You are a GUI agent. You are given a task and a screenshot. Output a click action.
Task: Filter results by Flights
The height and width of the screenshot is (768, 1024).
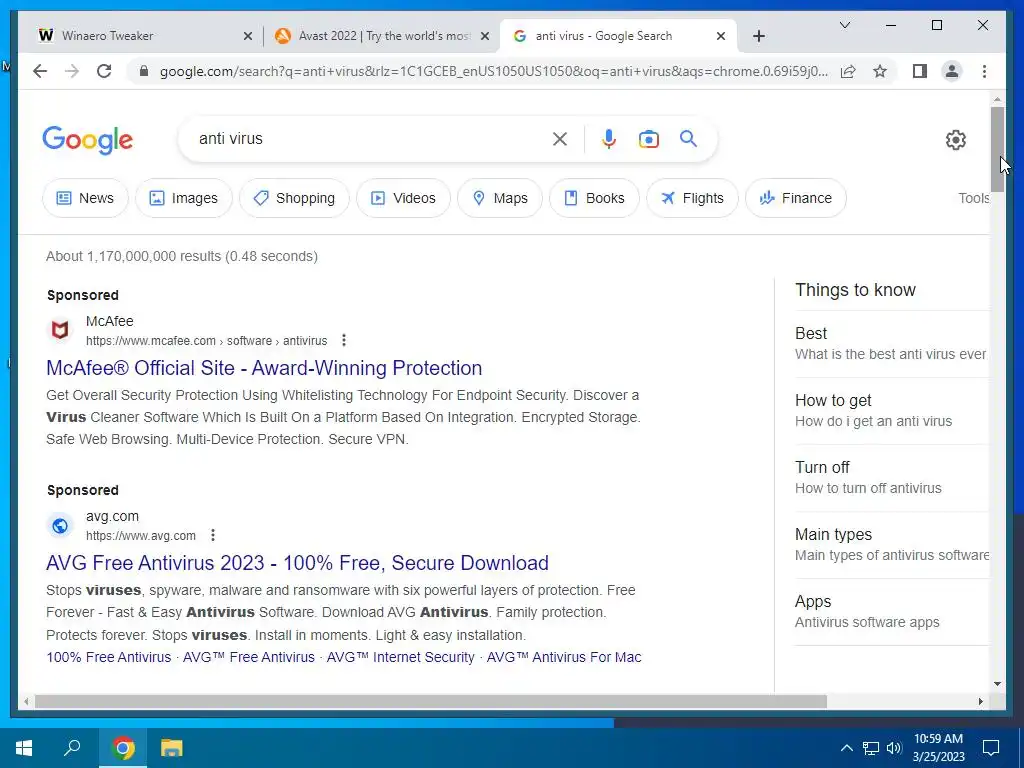(692, 198)
